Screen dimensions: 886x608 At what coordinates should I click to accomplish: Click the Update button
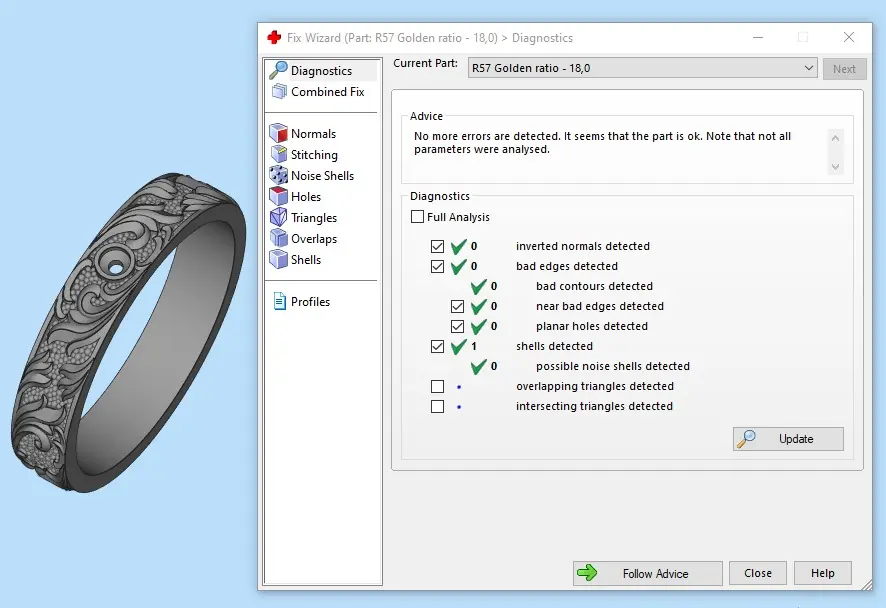(x=788, y=439)
